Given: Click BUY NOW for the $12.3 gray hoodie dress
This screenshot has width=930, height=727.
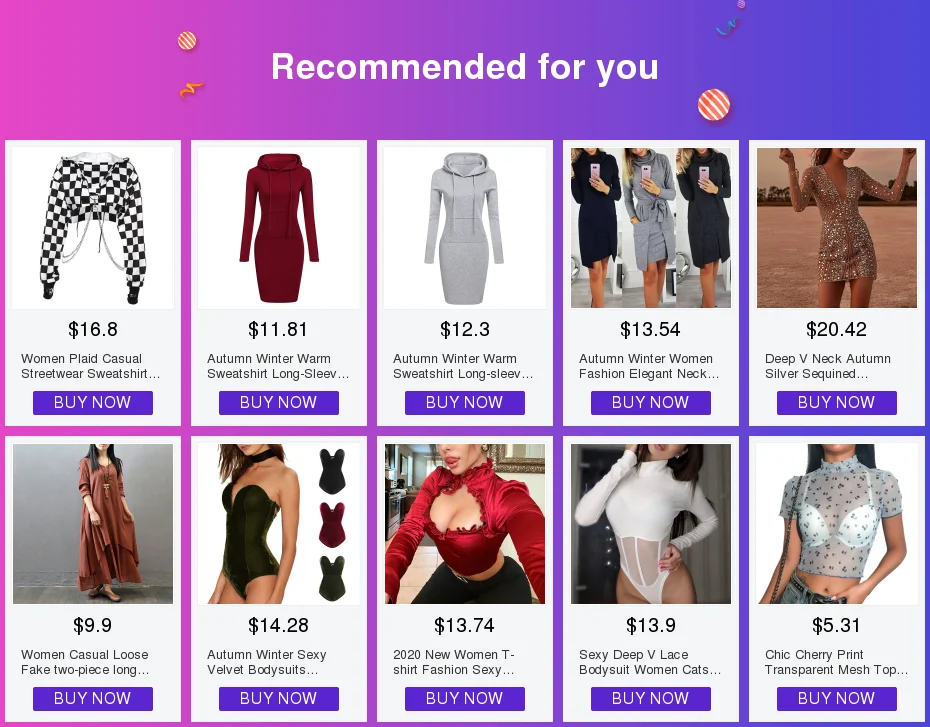Looking at the screenshot, I should (464, 403).
